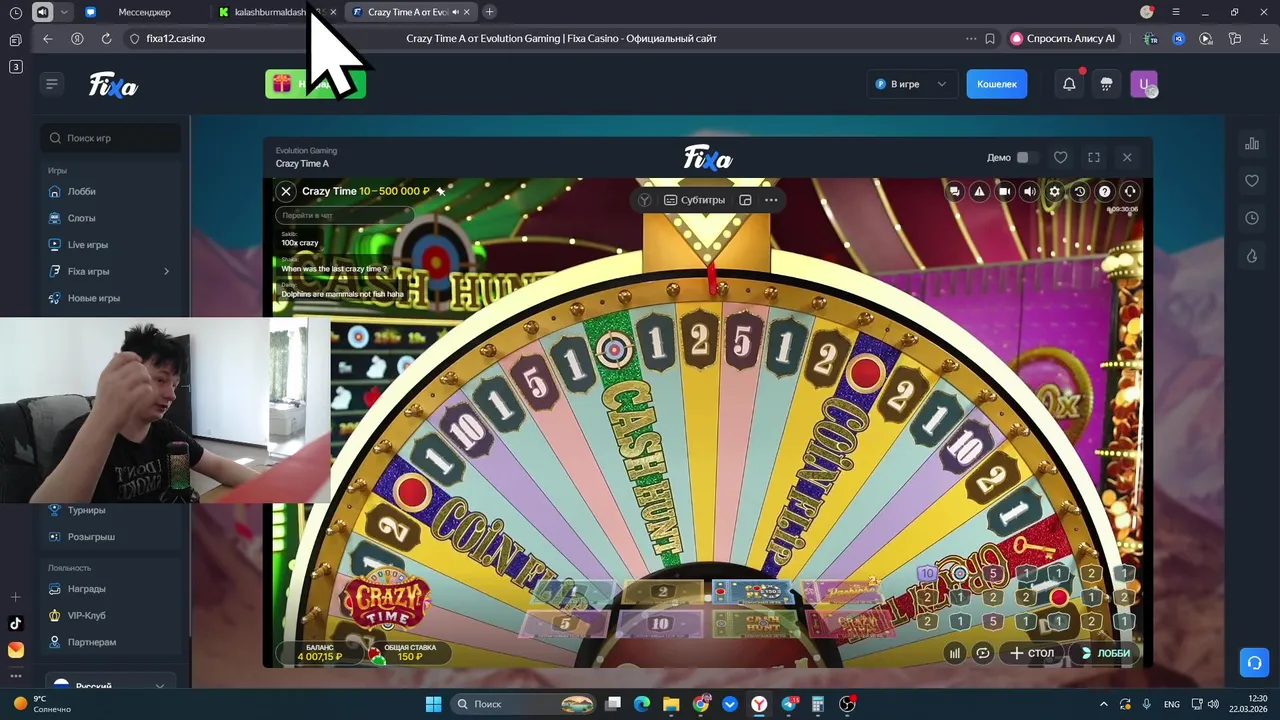Viewport: 1280px width, 720px height.
Task: Open Слоты in sidebar
Action: click(x=82, y=218)
